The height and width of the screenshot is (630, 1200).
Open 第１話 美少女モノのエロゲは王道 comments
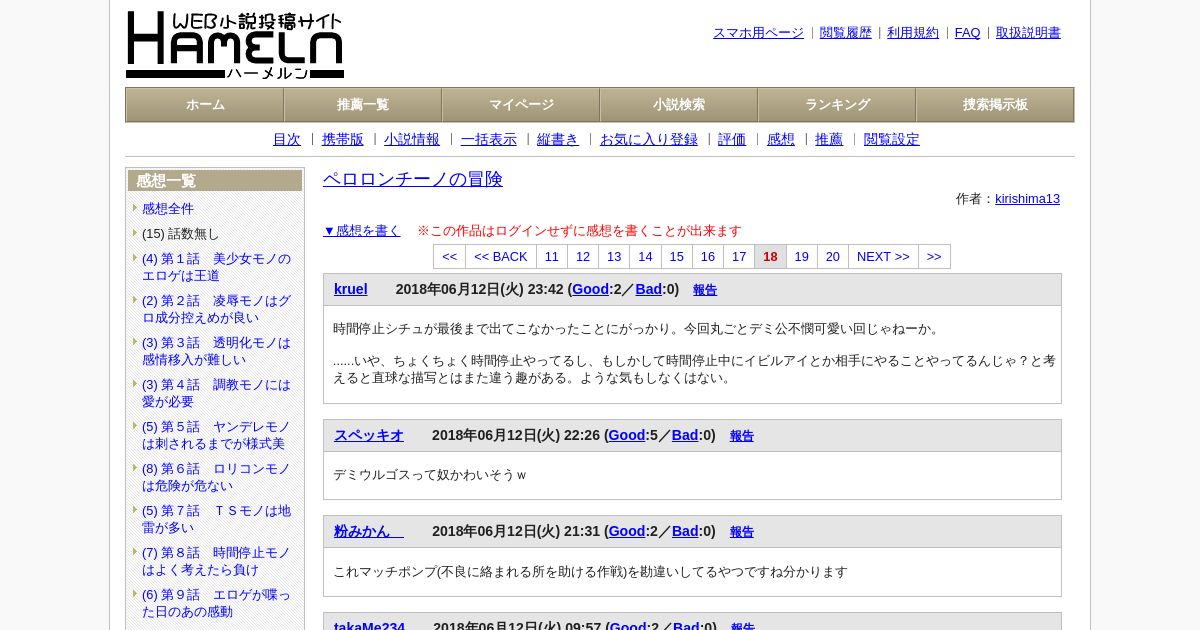(216, 267)
